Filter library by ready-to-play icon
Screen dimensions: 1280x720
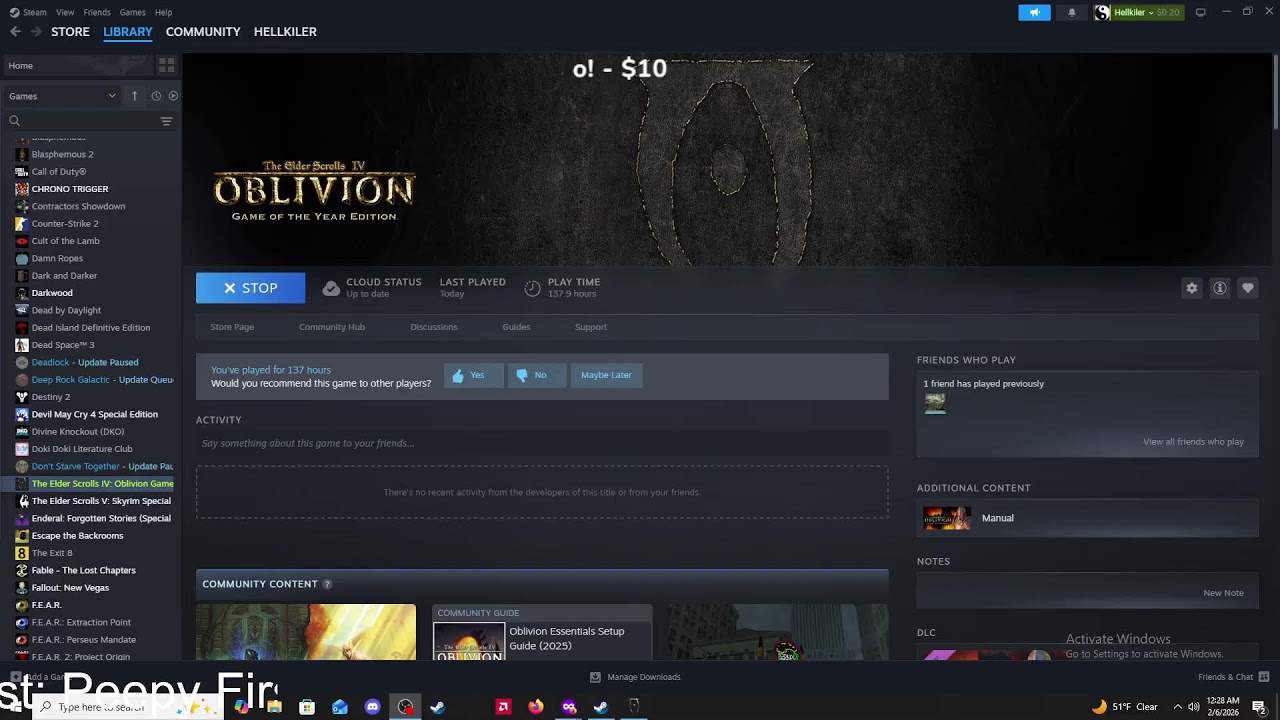[x=173, y=96]
